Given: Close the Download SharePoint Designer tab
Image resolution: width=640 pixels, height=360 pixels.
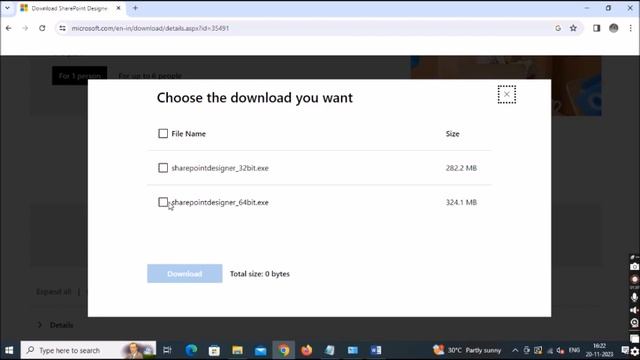Looking at the screenshot, I should [x=118, y=8].
